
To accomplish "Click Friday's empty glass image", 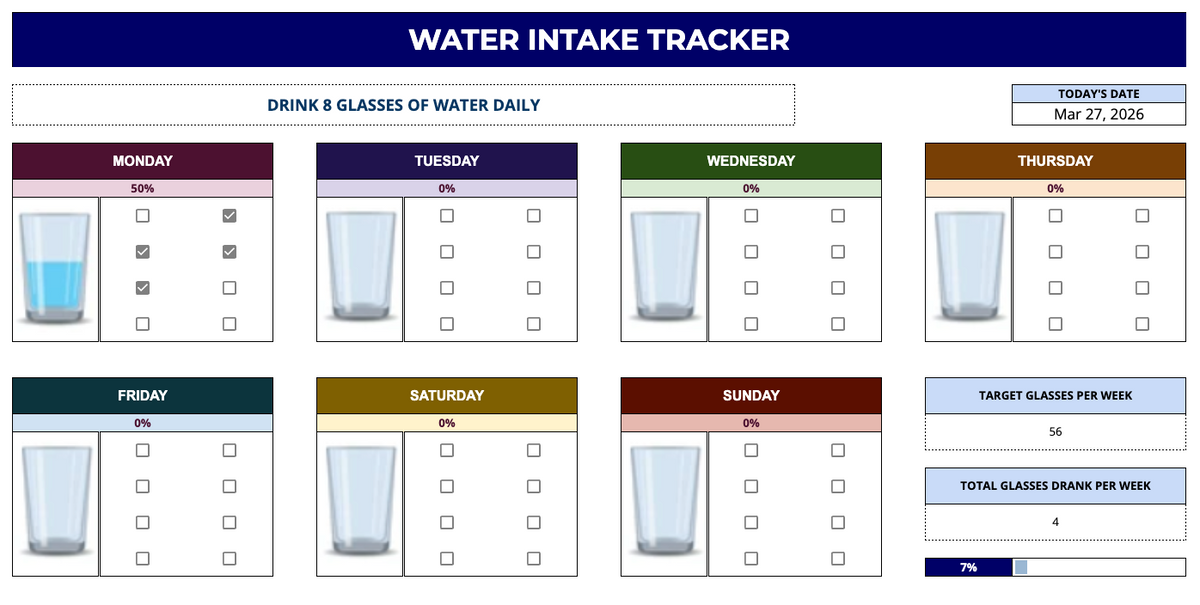I will (x=56, y=503).
